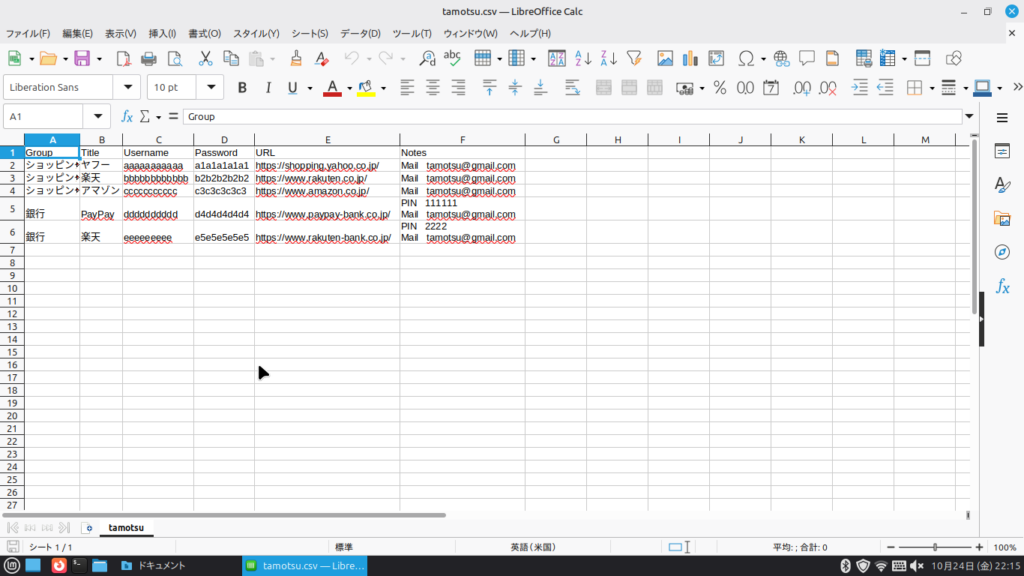Open the Special Character omega icon

click(745, 58)
